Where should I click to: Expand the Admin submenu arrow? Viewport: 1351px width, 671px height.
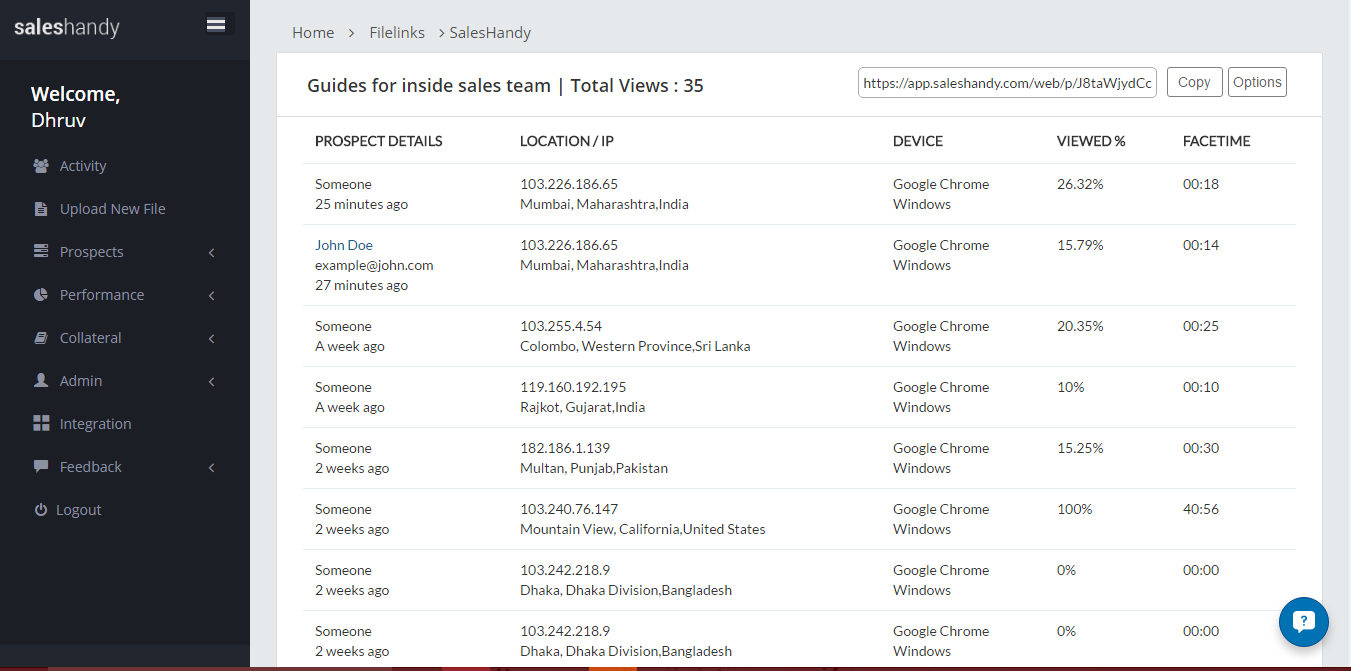211,382
